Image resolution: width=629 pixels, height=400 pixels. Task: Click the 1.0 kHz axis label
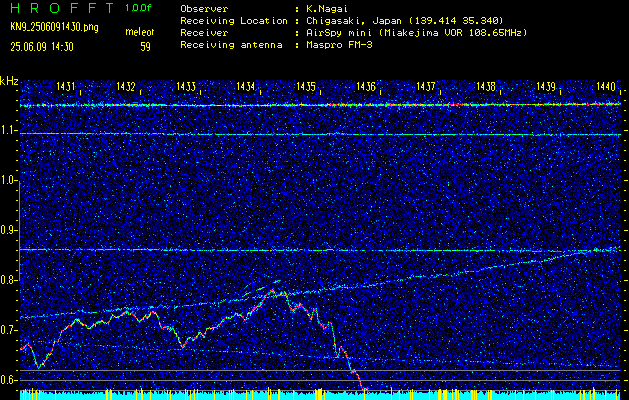pos(9,181)
